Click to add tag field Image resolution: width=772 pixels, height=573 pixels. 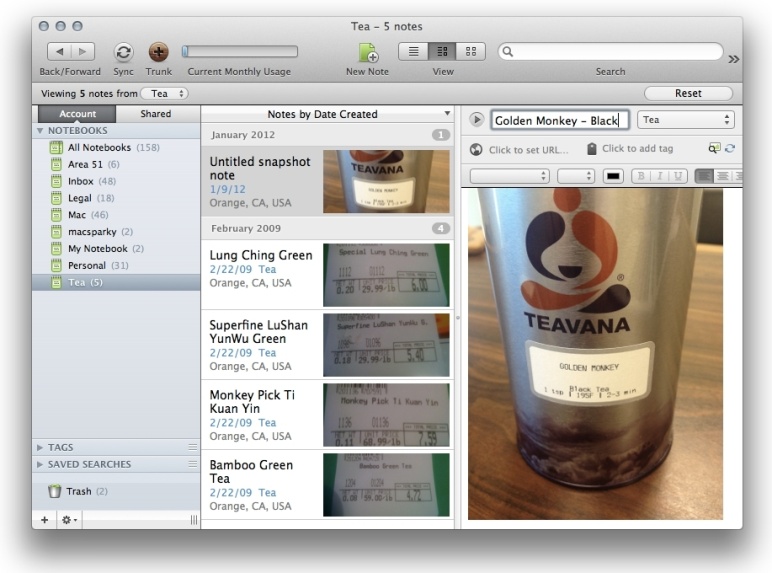638,149
